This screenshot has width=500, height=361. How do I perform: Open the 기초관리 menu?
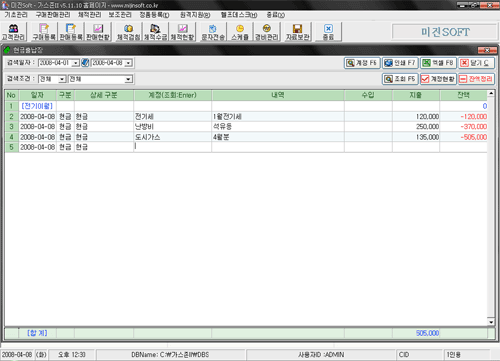click(16, 15)
